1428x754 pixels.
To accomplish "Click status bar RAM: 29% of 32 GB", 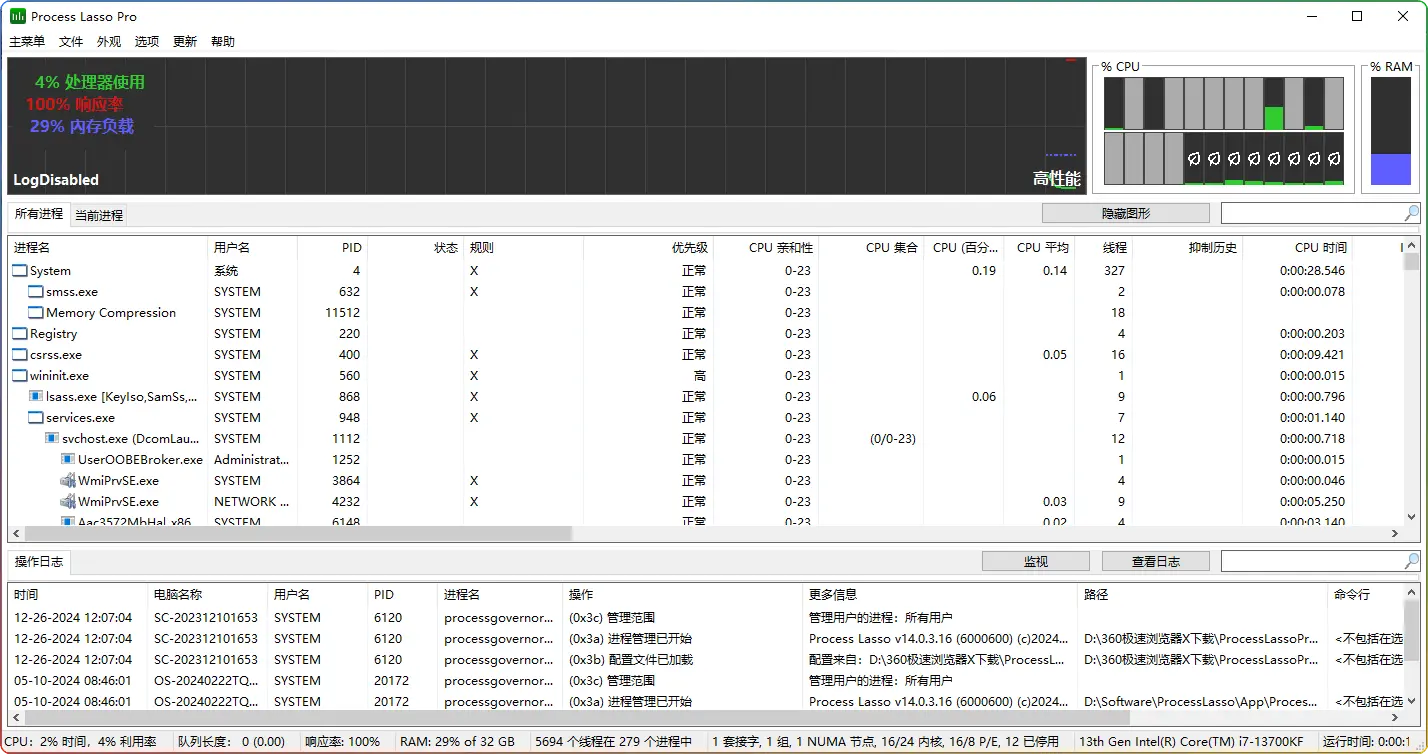I will click(458, 742).
